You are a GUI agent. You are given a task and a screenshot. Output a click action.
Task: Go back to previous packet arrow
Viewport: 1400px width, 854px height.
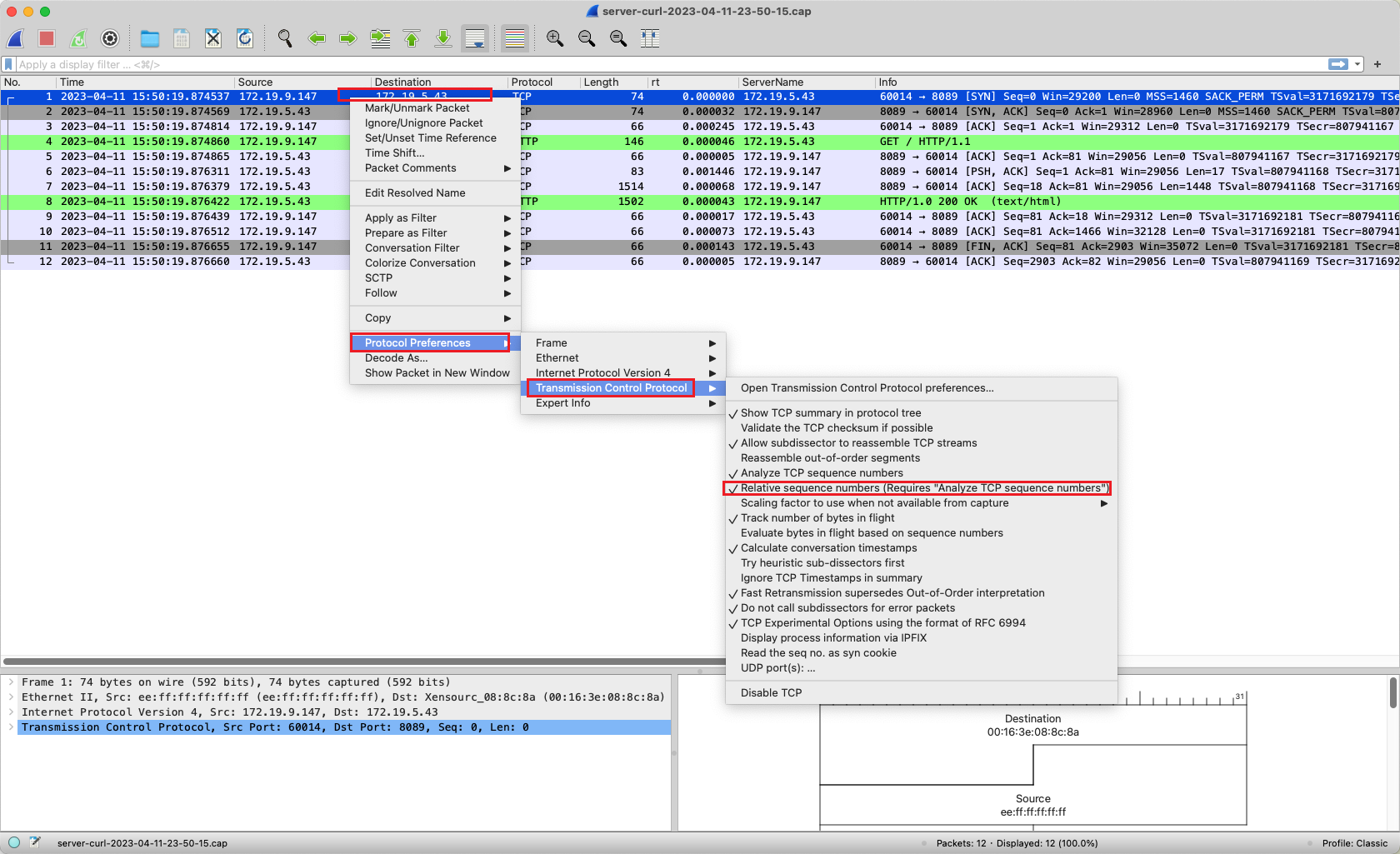click(x=317, y=38)
